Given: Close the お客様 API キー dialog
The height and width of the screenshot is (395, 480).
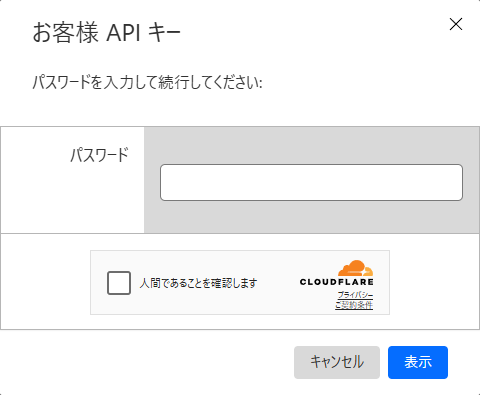Looking at the screenshot, I should coord(456,24).
